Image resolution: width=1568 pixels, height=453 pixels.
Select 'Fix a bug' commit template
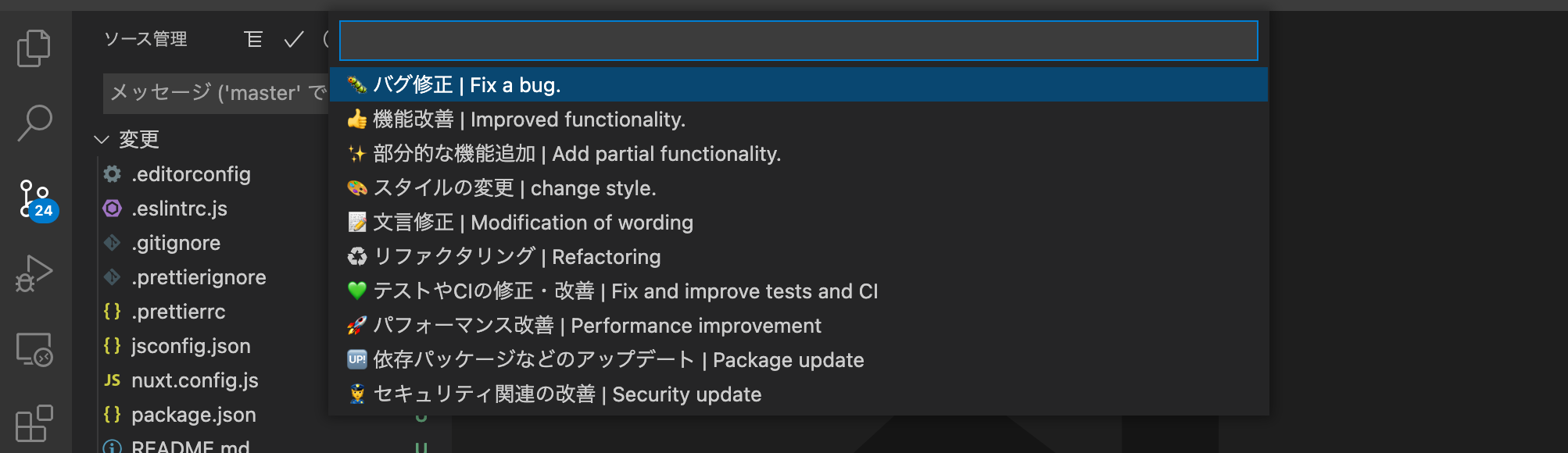(467, 85)
